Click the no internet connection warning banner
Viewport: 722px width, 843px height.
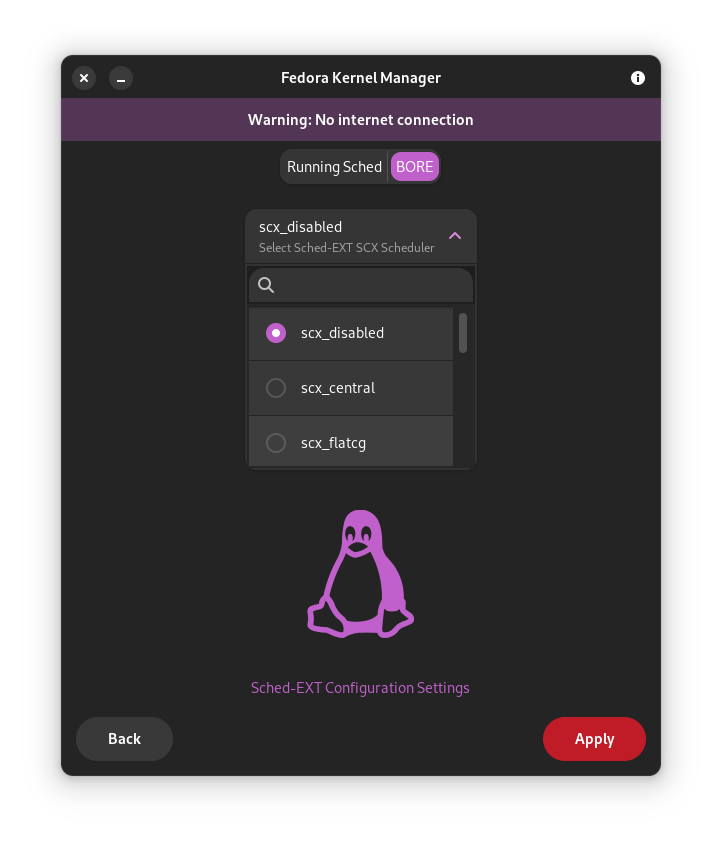(361, 119)
